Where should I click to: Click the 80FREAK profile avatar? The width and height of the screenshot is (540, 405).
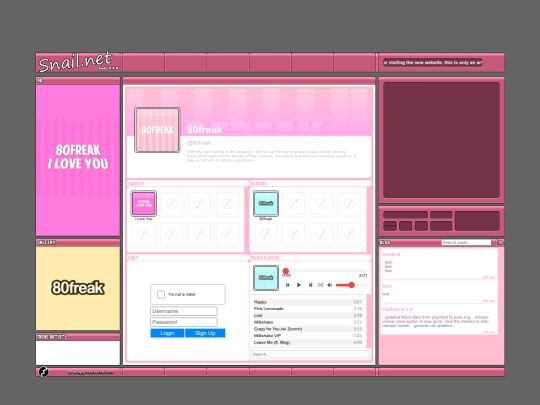(157, 130)
